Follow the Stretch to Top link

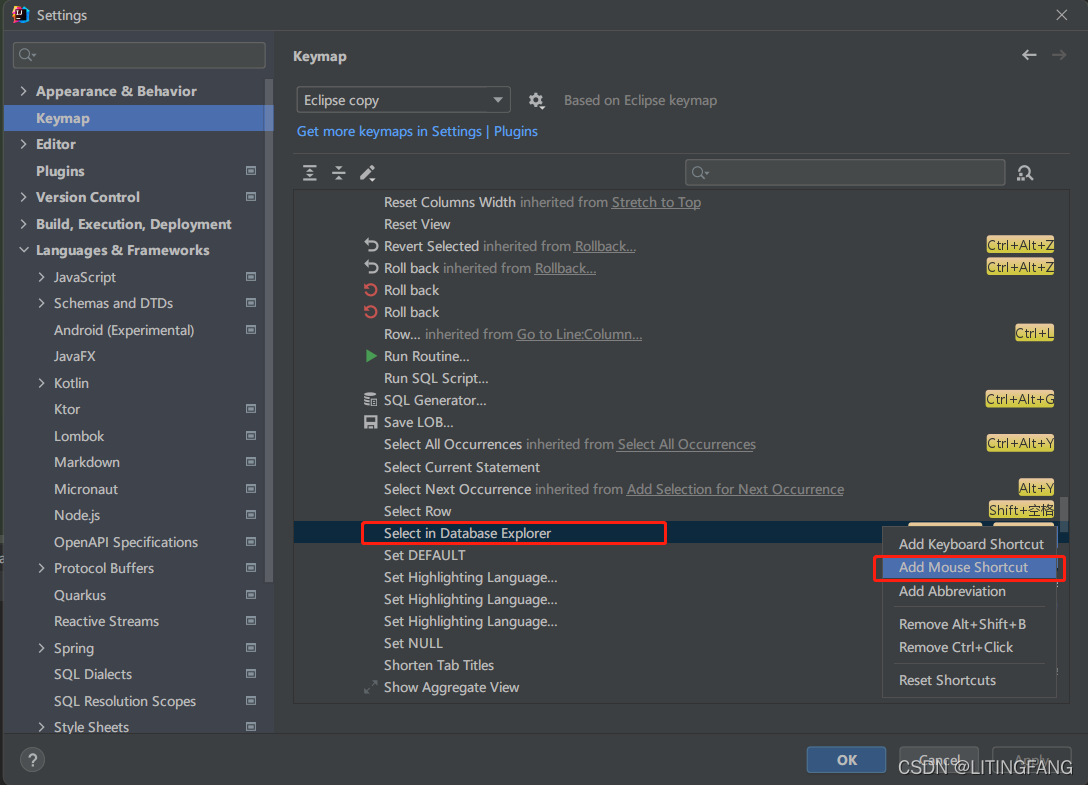tap(656, 202)
